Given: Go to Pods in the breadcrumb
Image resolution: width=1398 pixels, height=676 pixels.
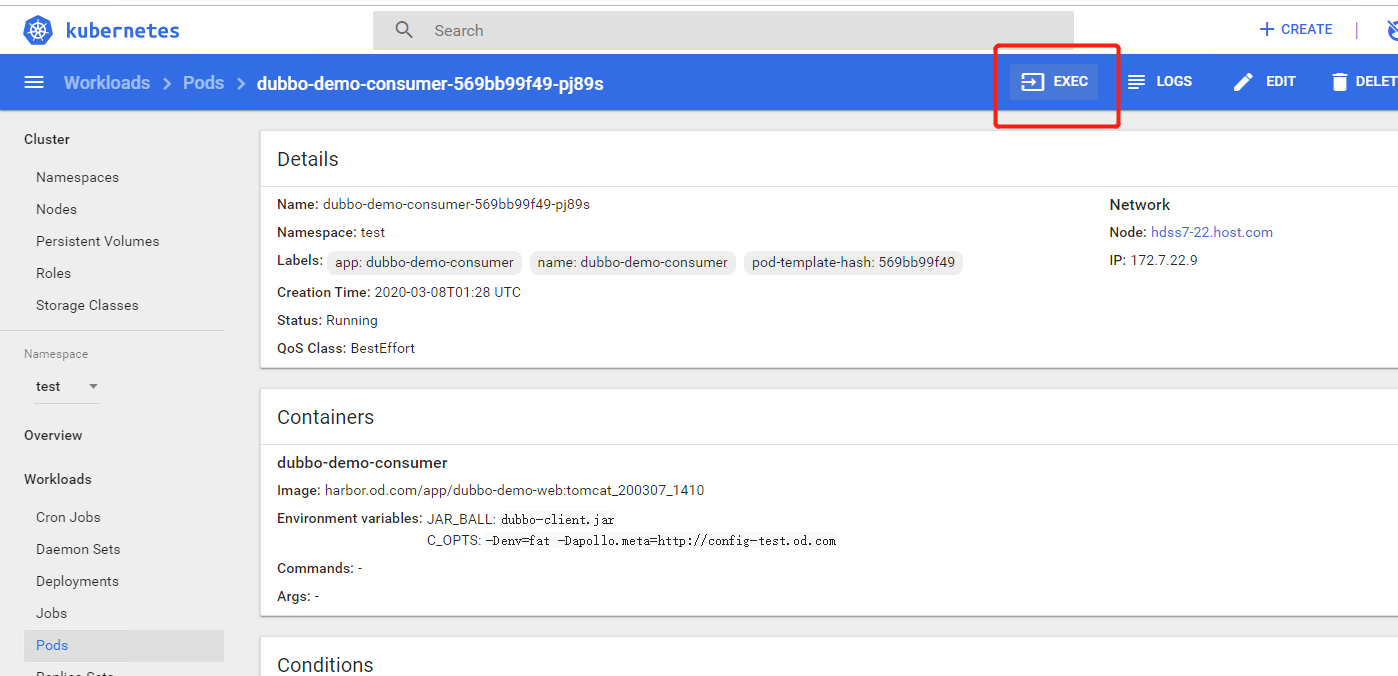Looking at the screenshot, I should (203, 83).
